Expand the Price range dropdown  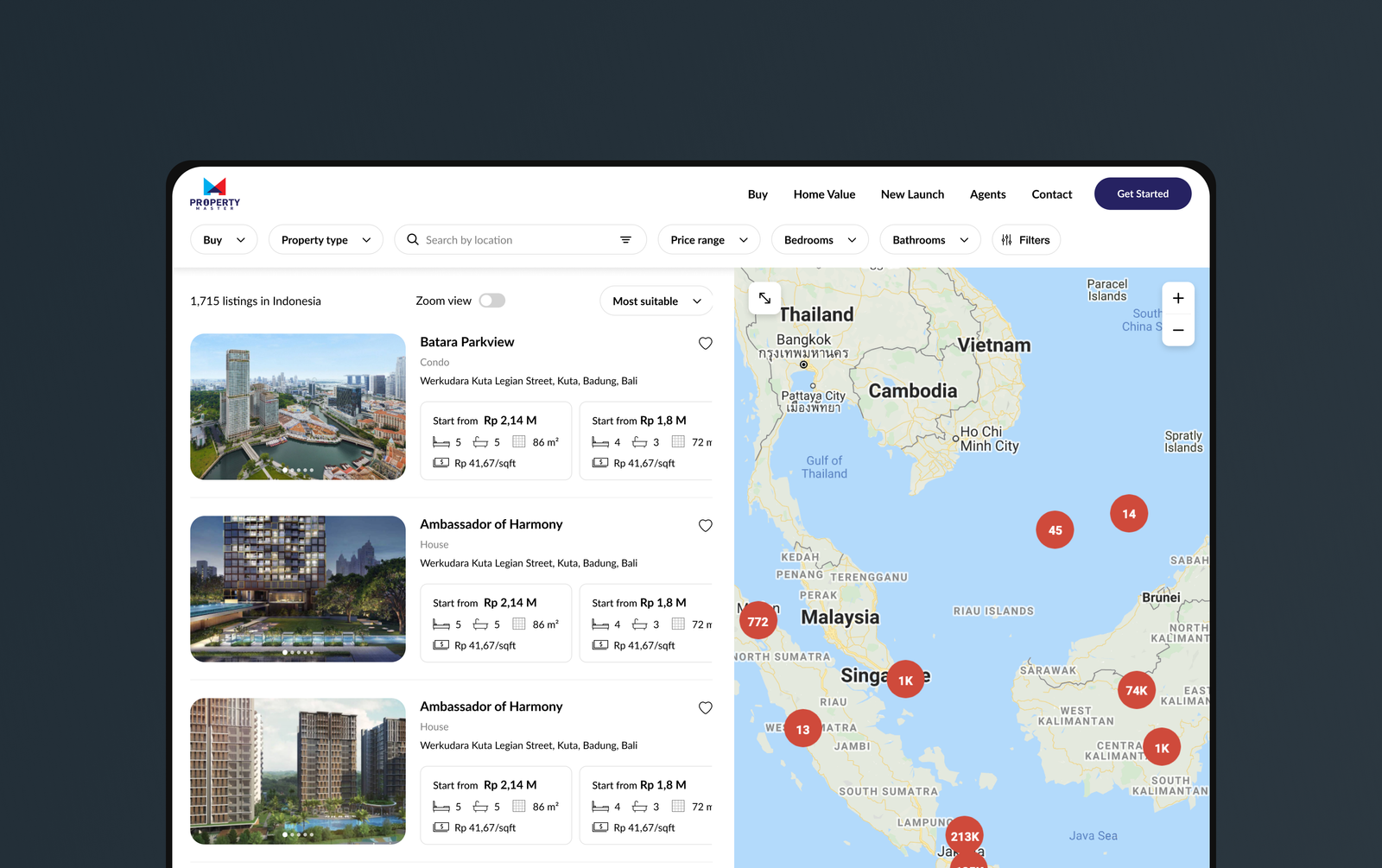[x=708, y=240]
